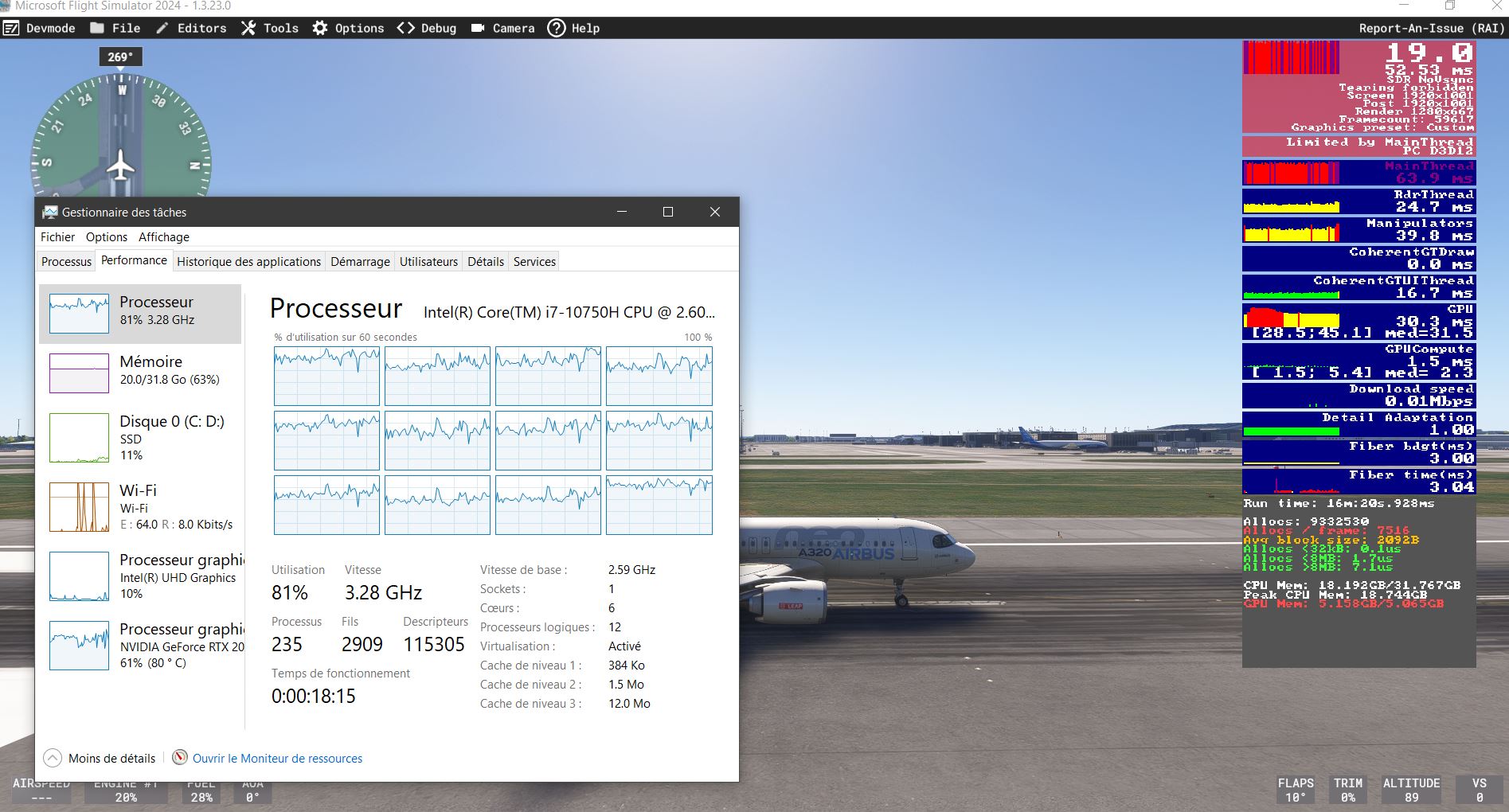Open the Options menu with gear icon
The height and width of the screenshot is (812, 1509).
348,28
